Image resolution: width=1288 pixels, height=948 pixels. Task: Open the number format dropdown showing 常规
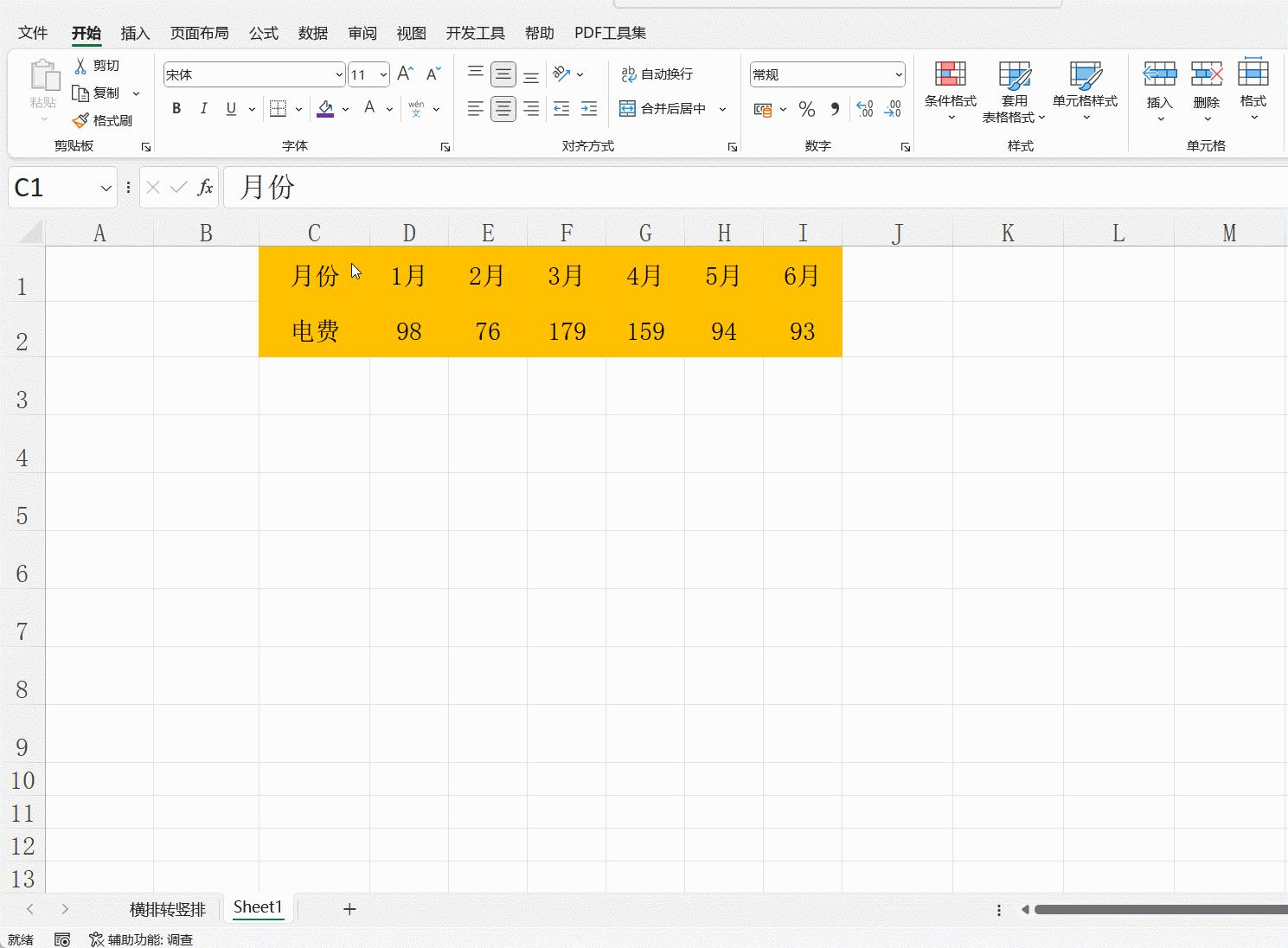point(900,74)
